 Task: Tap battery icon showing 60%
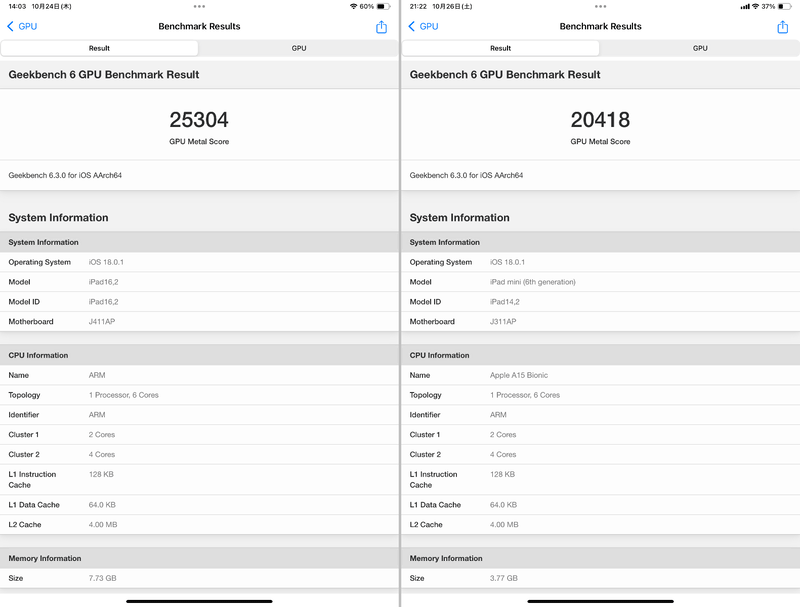point(383,7)
